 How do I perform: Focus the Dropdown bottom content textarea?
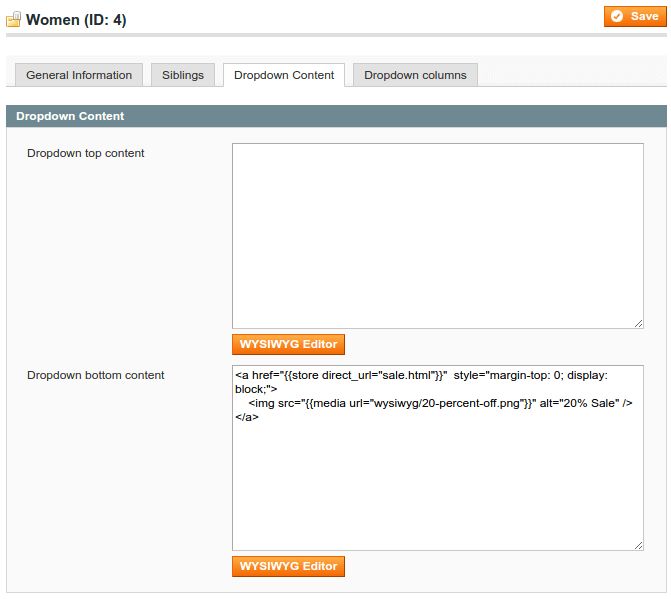tap(438, 458)
